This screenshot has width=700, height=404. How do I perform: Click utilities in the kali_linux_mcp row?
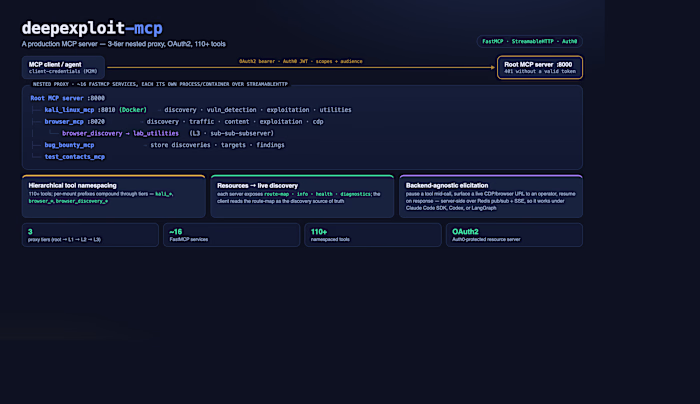[335, 110]
